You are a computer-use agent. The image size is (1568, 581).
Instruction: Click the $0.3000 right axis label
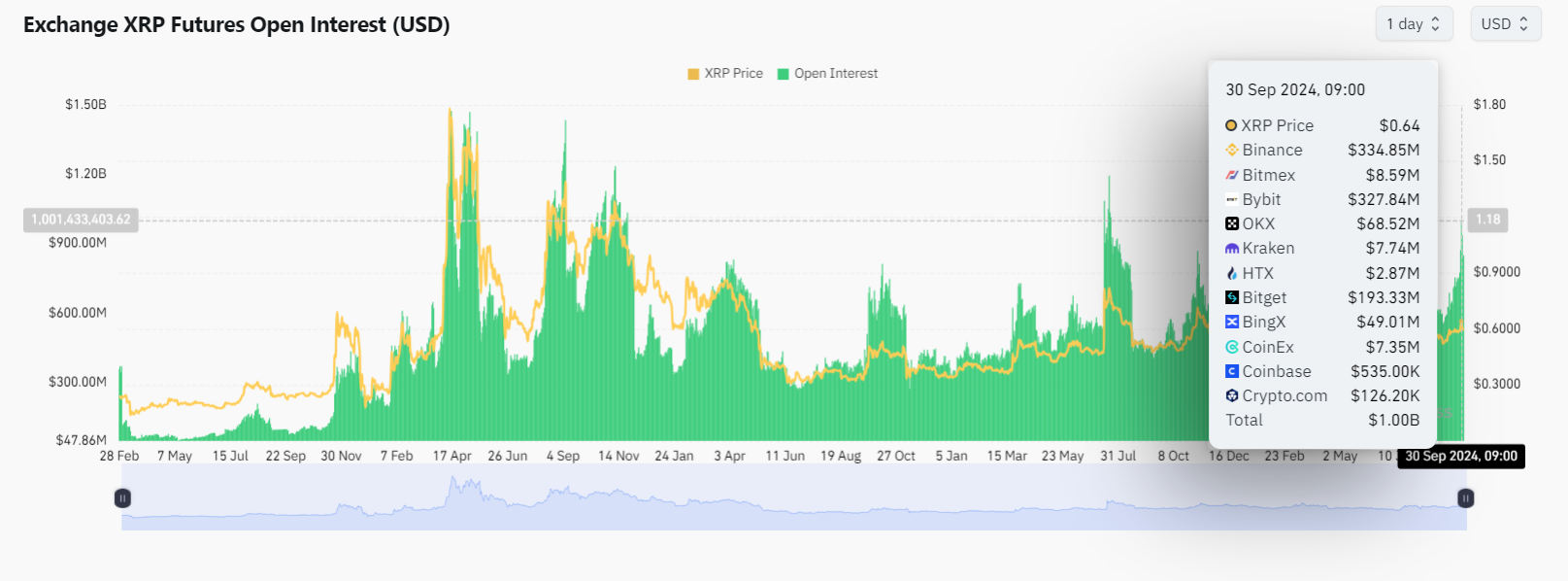point(1497,384)
